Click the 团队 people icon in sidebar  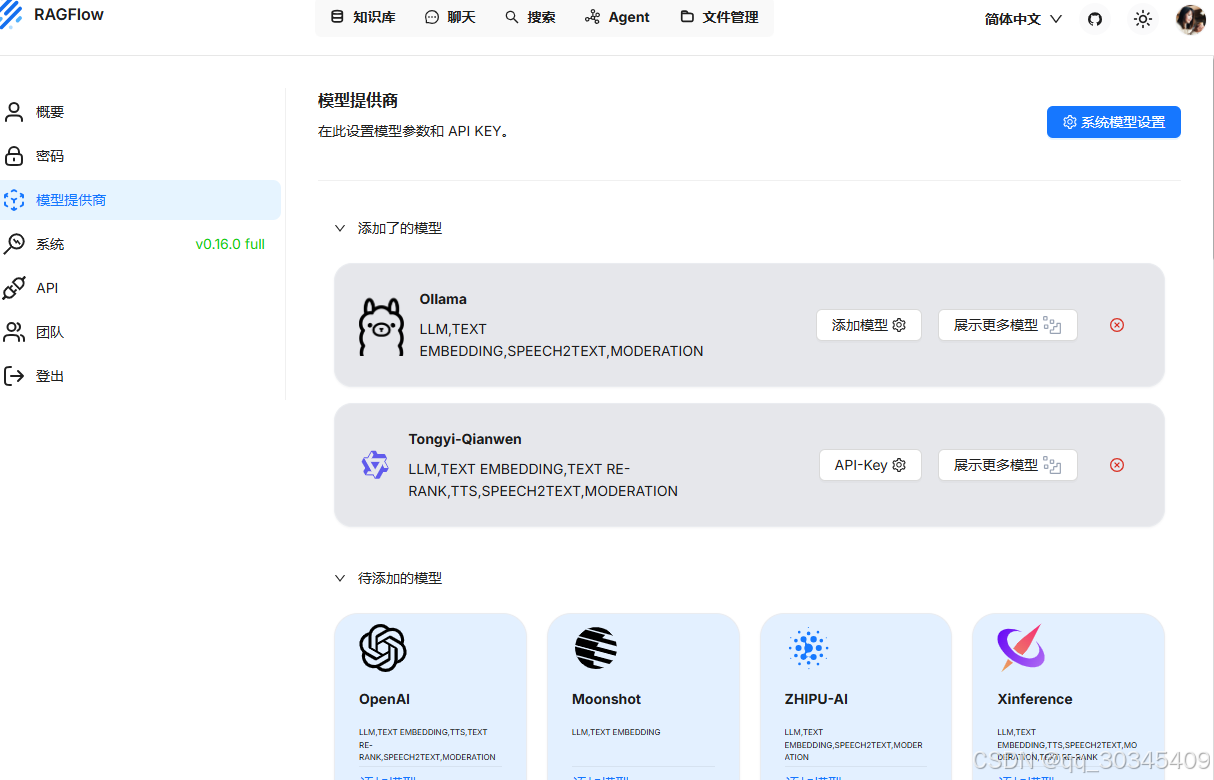tap(14, 332)
